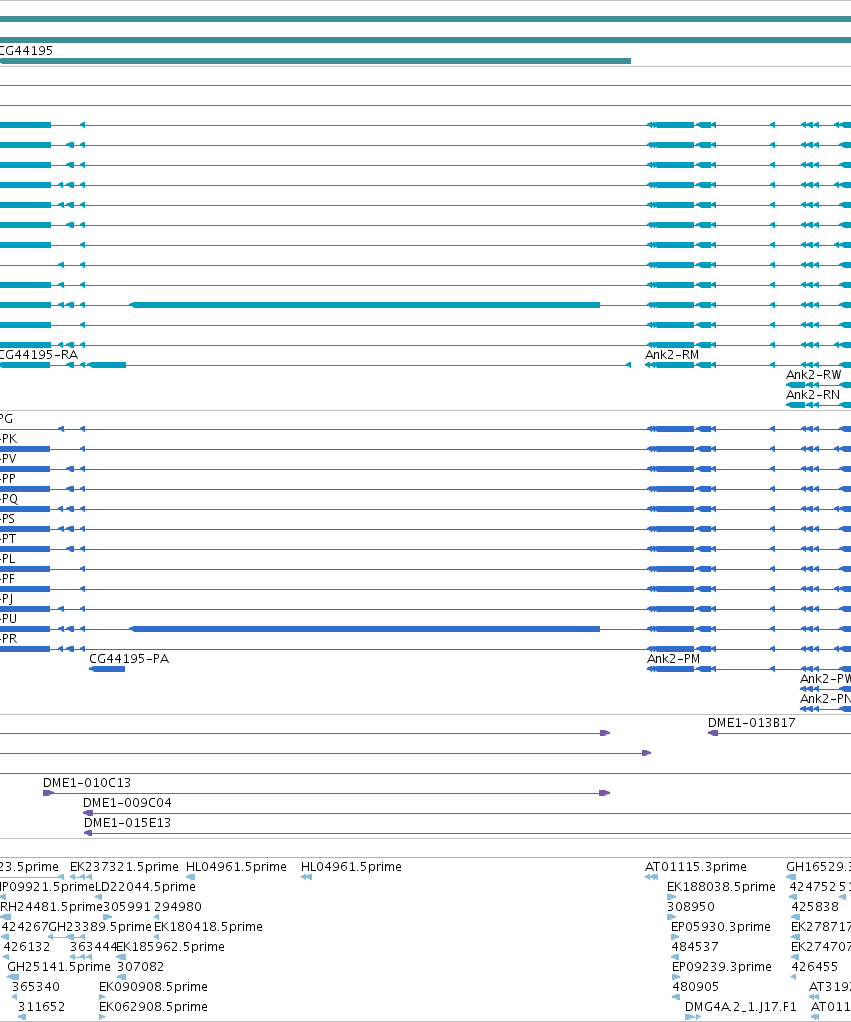Click EST EP09239.3prime
851x1022 pixels.
[x=722, y=967]
